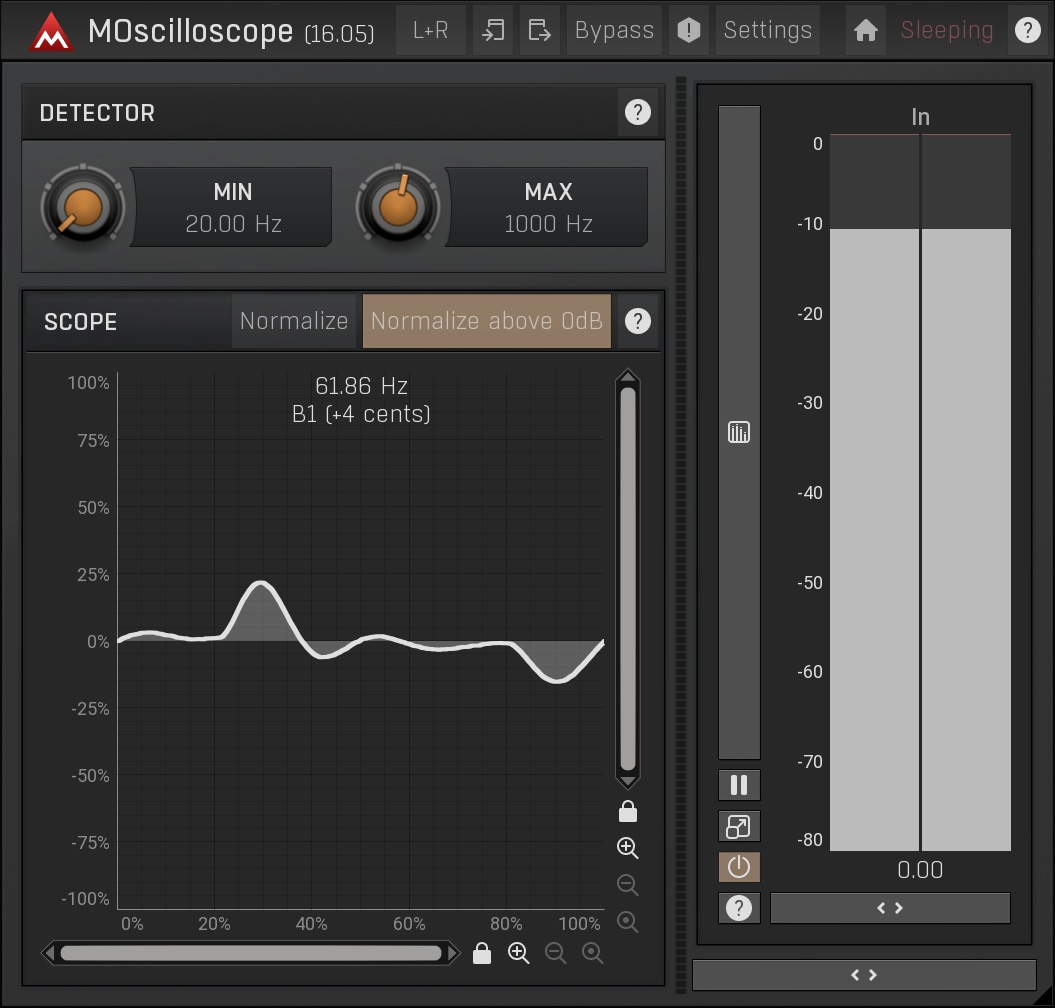Click vertical zoom out magnifier
The image size is (1055, 1008).
(628, 884)
